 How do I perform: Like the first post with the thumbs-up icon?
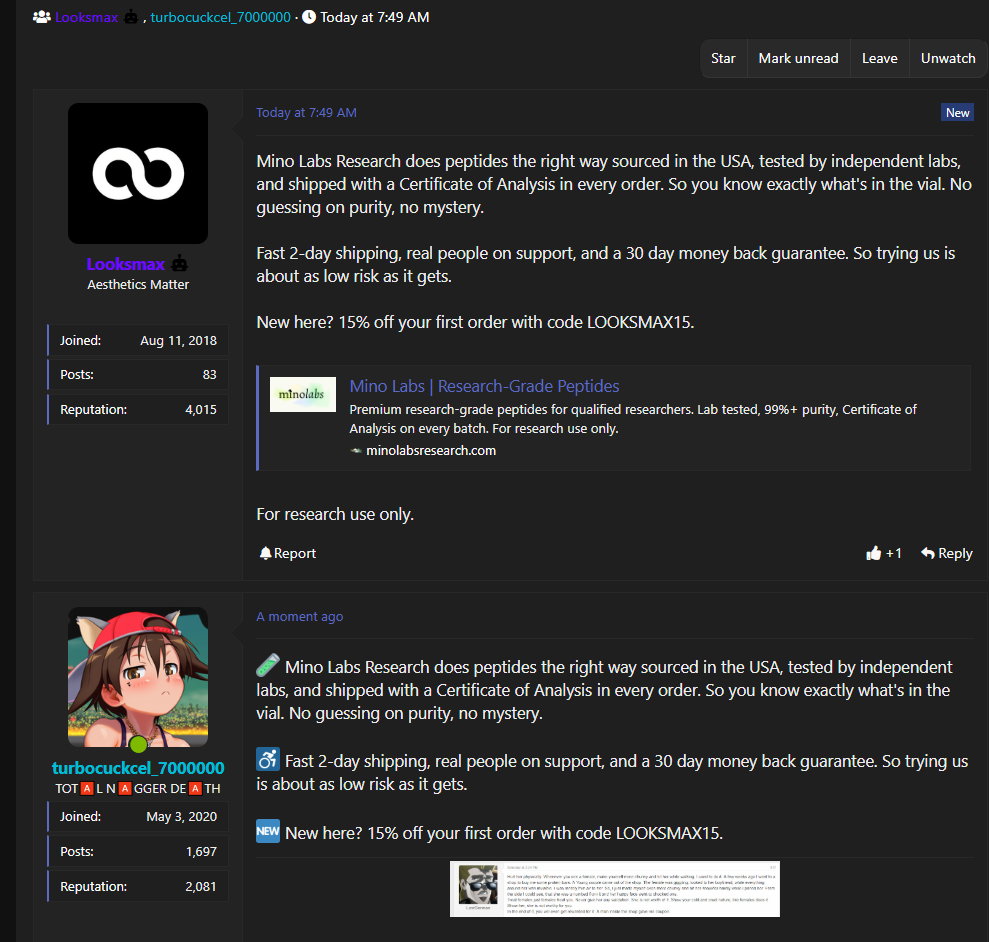click(x=874, y=553)
